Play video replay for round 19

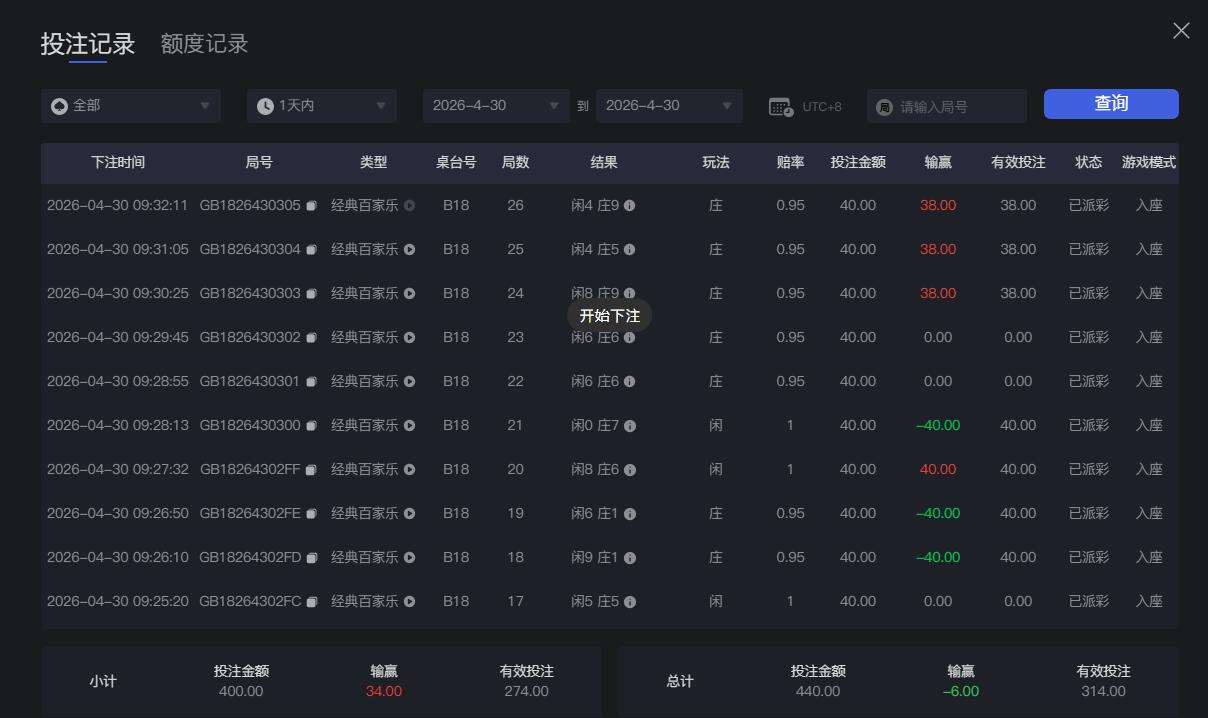[x=409, y=514]
